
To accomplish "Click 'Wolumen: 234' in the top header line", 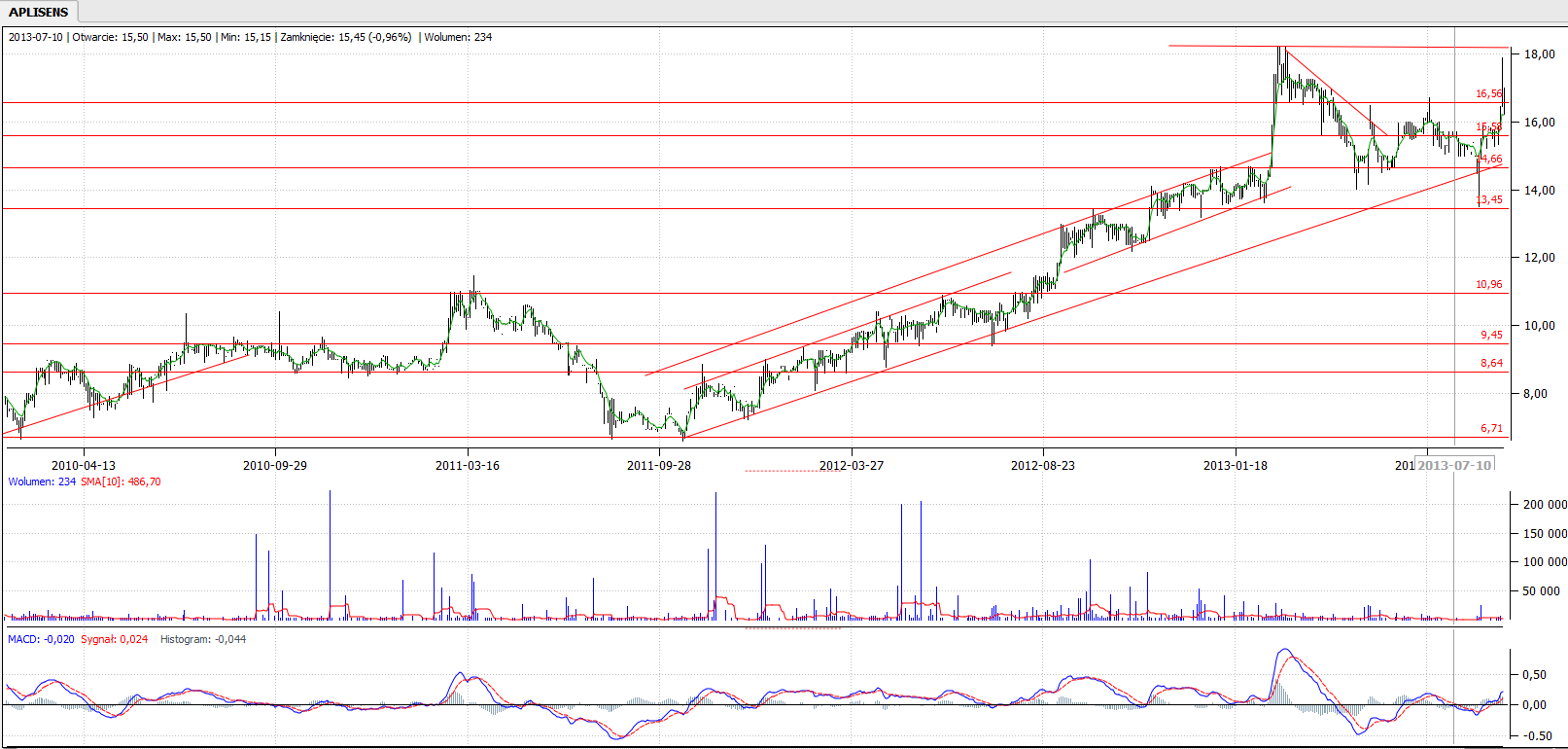I will (458, 37).
